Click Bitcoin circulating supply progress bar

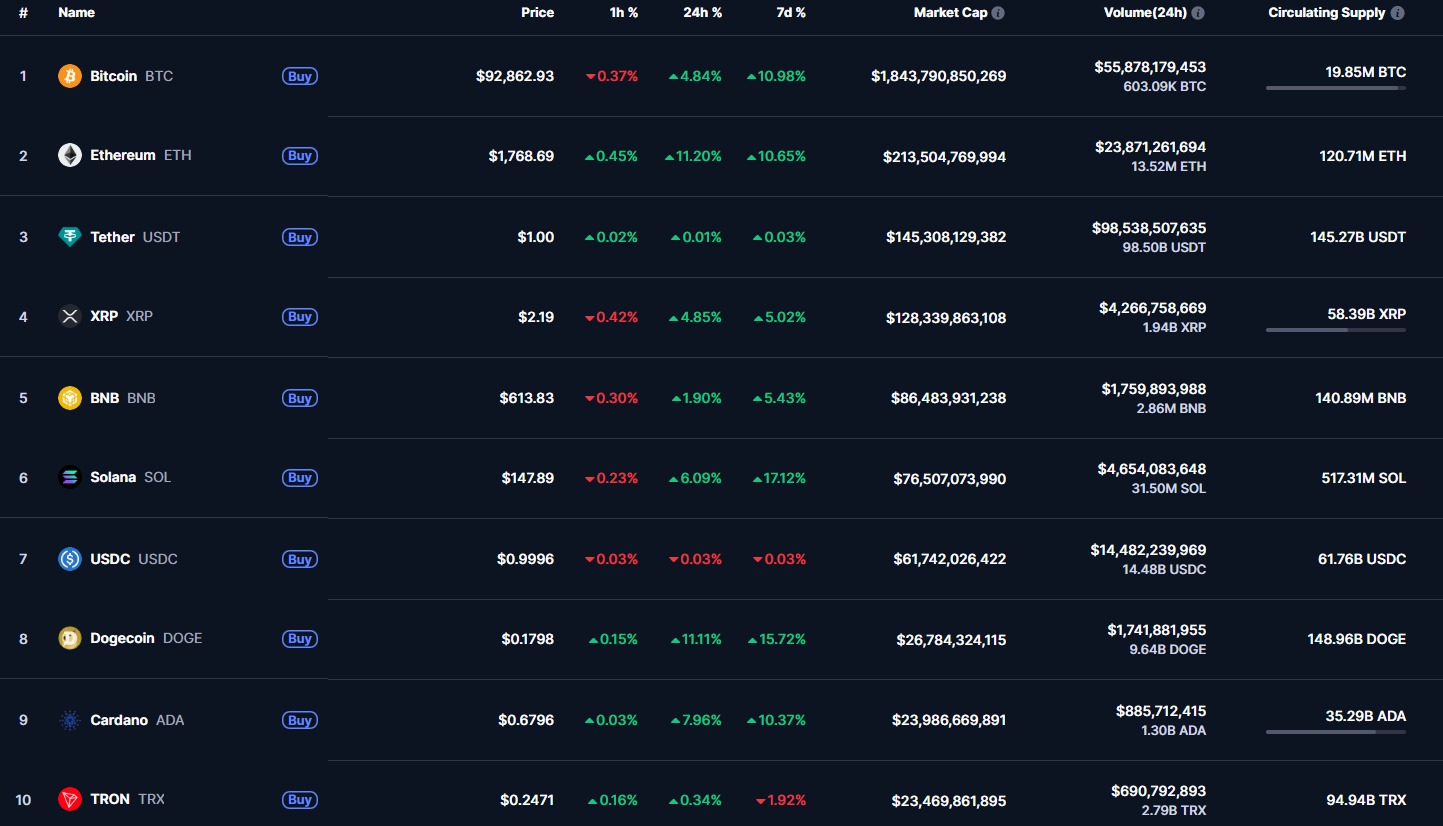point(1335,88)
